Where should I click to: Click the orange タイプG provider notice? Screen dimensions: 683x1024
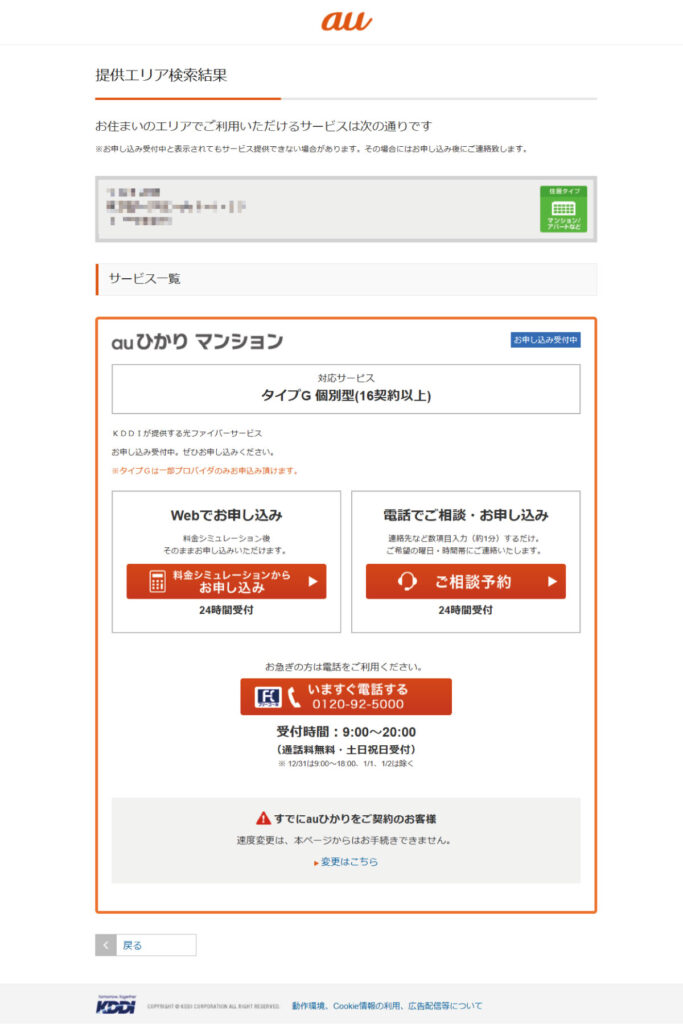pyautogui.click(x=205, y=470)
